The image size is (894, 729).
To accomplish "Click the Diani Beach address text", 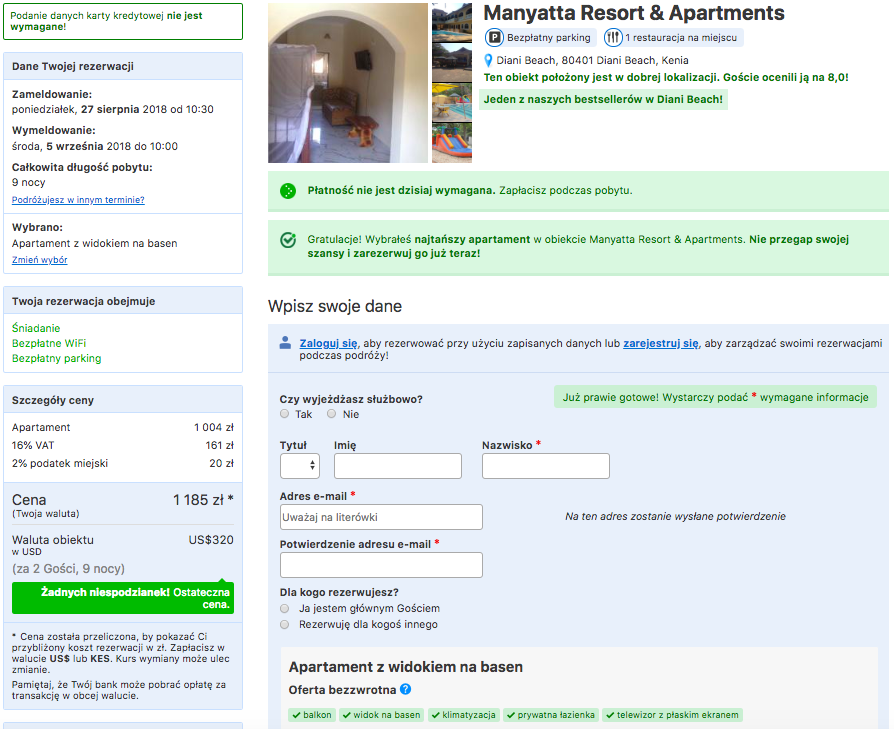I will pos(592,60).
